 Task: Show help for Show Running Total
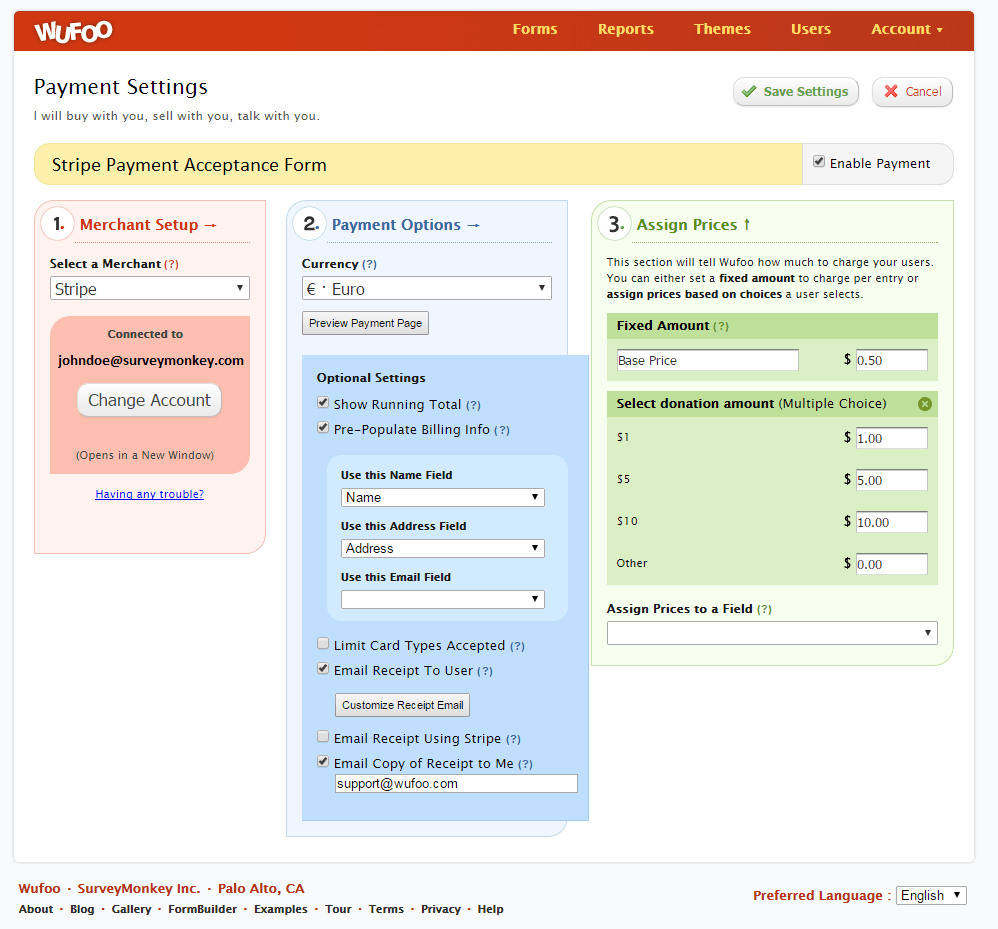[x=473, y=405]
